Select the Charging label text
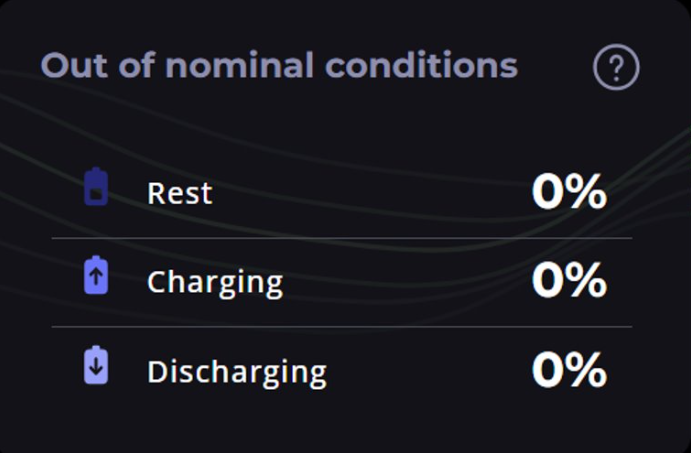The height and width of the screenshot is (453, 691). [x=215, y=283]
